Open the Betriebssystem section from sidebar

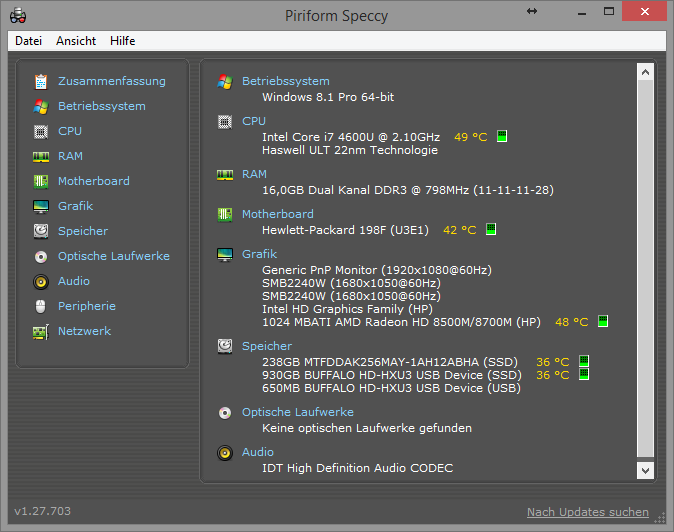102,106
